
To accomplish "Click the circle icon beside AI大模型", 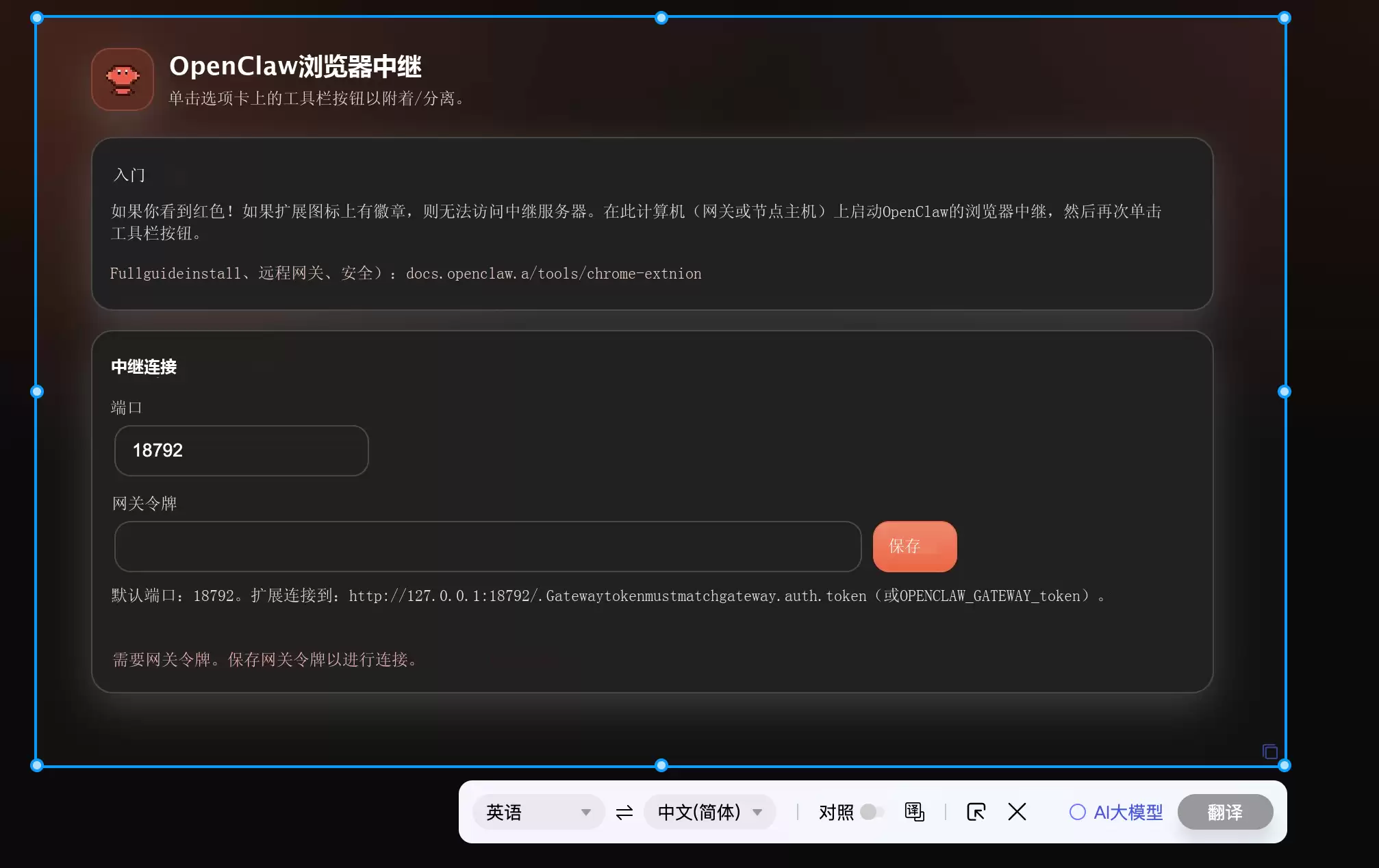I will pos(1078,812).
